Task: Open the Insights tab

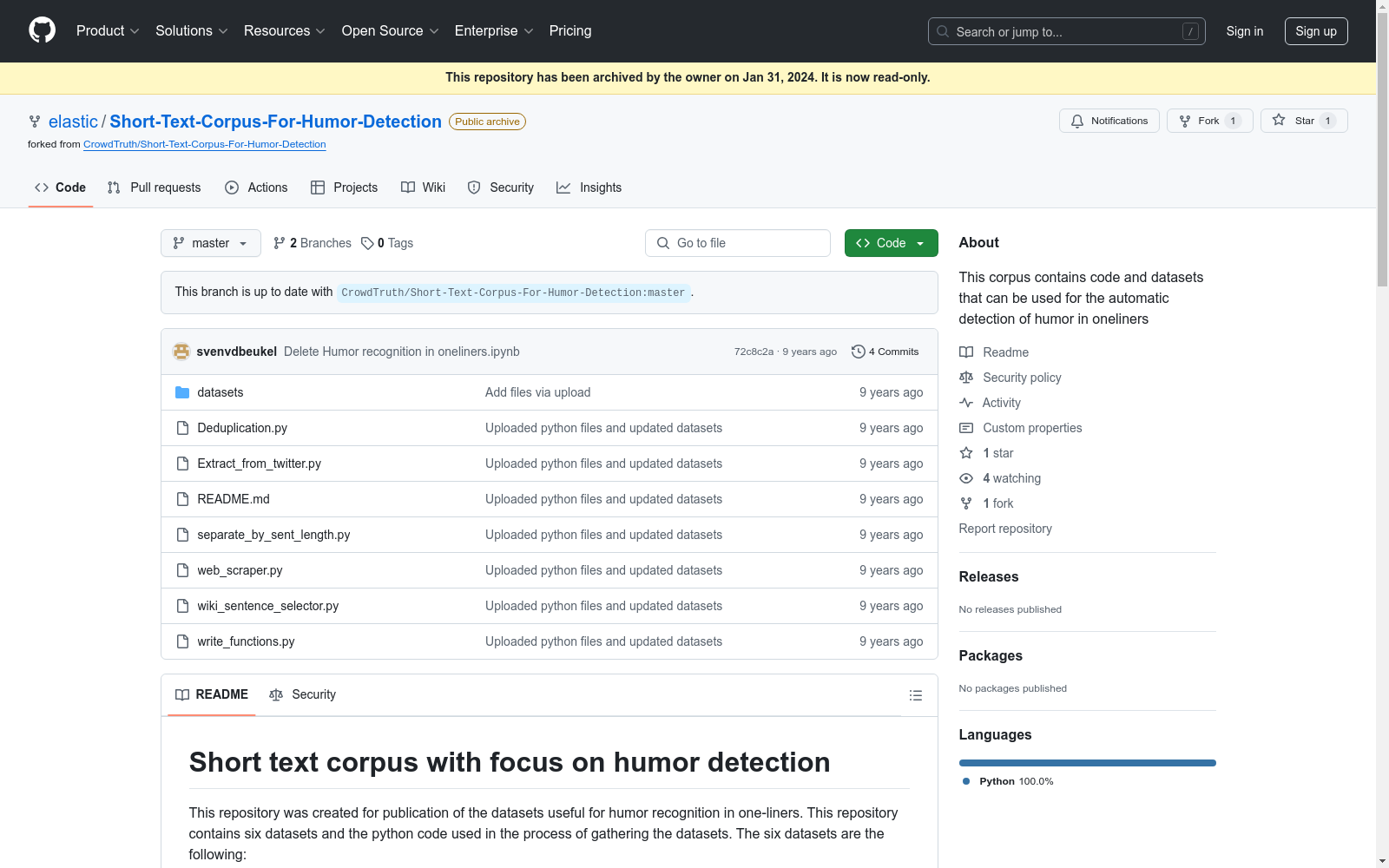Action: tap(589, 187)
